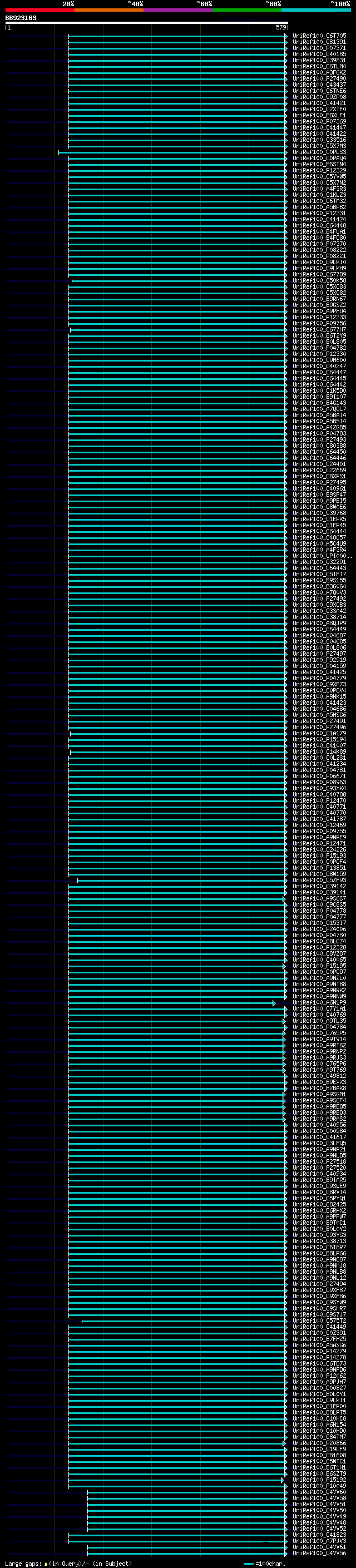The height and width of the screenshot is (1568, 356).
Task: Open the UniRef100_O81391 hit
Action: tap(319, 42)
